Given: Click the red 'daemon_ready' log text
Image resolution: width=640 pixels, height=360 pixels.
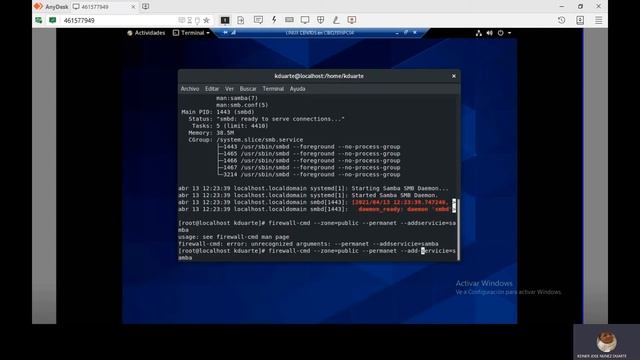Looking at the screenshot, I should (404, 209).
